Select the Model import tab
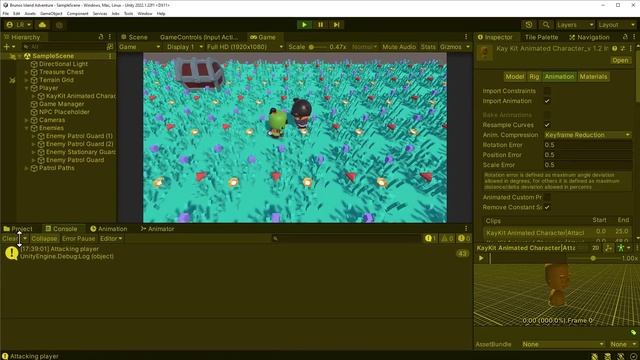 click(514, 77)
